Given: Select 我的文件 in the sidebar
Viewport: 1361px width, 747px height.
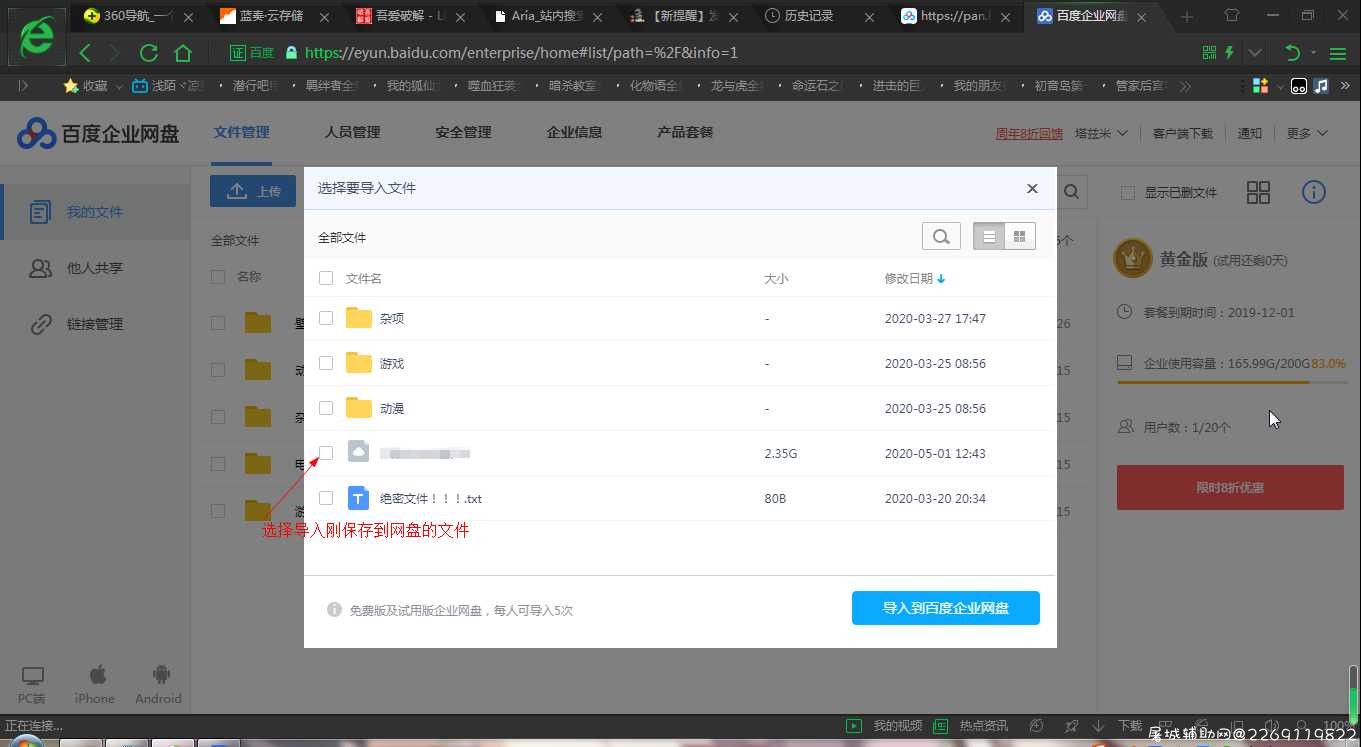Looking at the screenshot, I should tap(95, 212).
